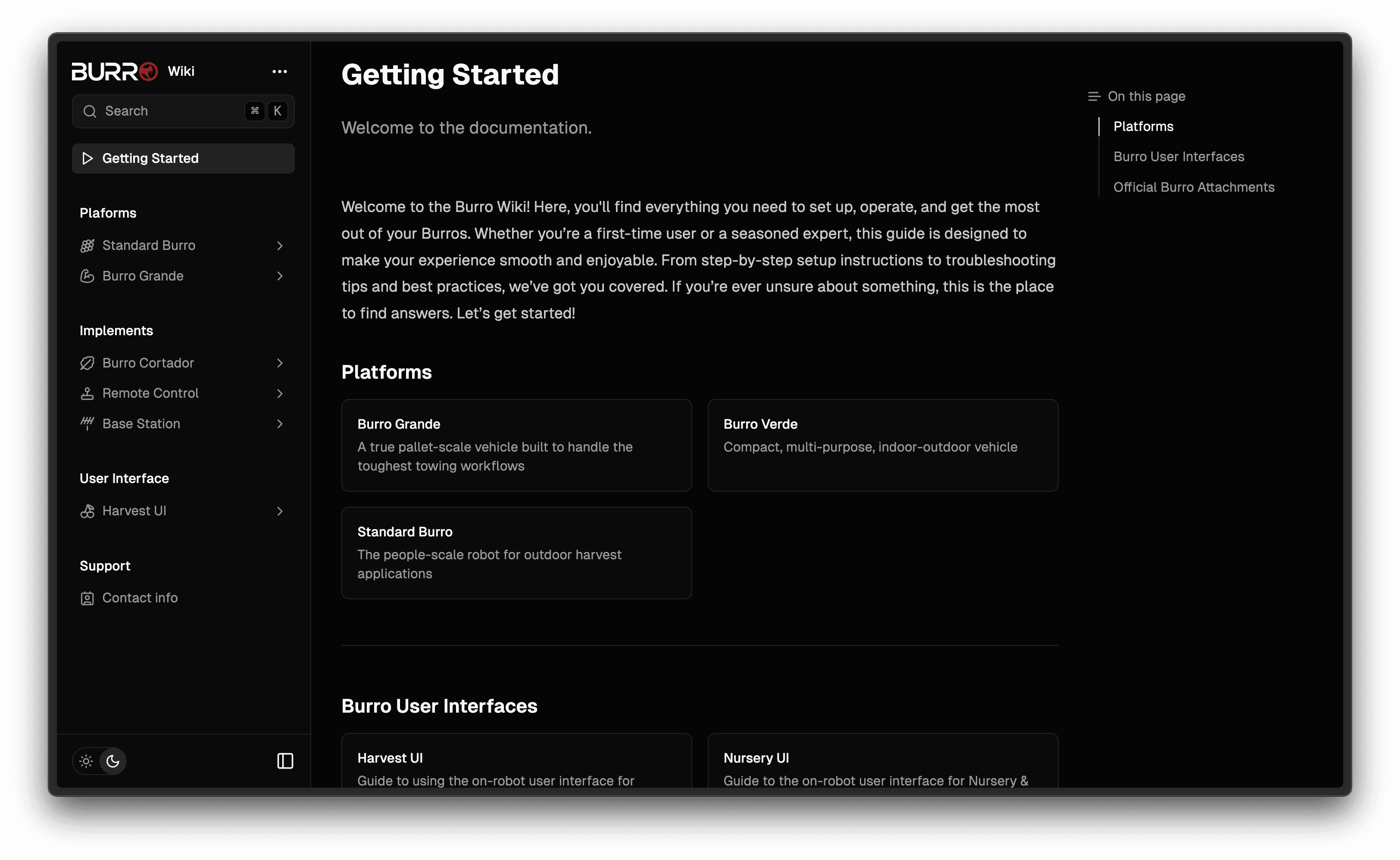Click the Platforms anchor link
This screenshot has height=860, width=1400.
point(1143,125)
